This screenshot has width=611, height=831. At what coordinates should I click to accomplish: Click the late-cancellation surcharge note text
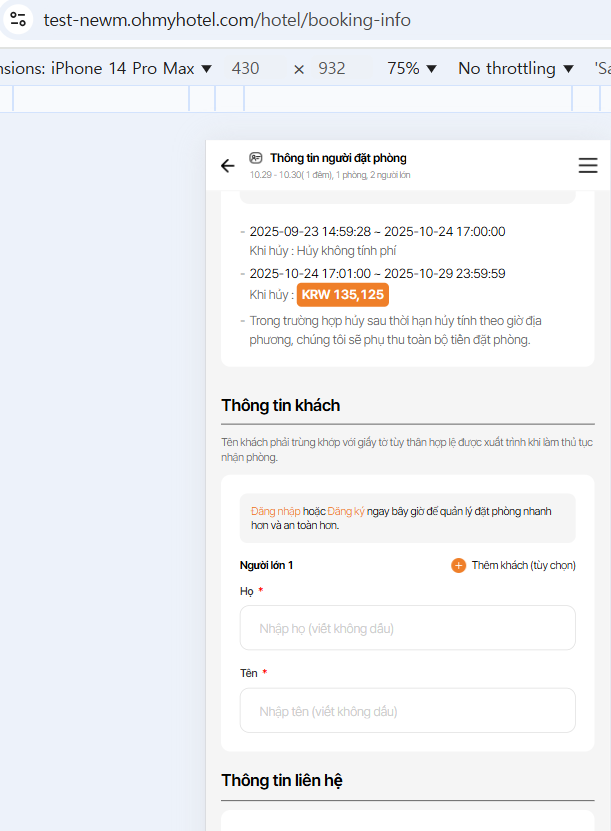[395, 330]
